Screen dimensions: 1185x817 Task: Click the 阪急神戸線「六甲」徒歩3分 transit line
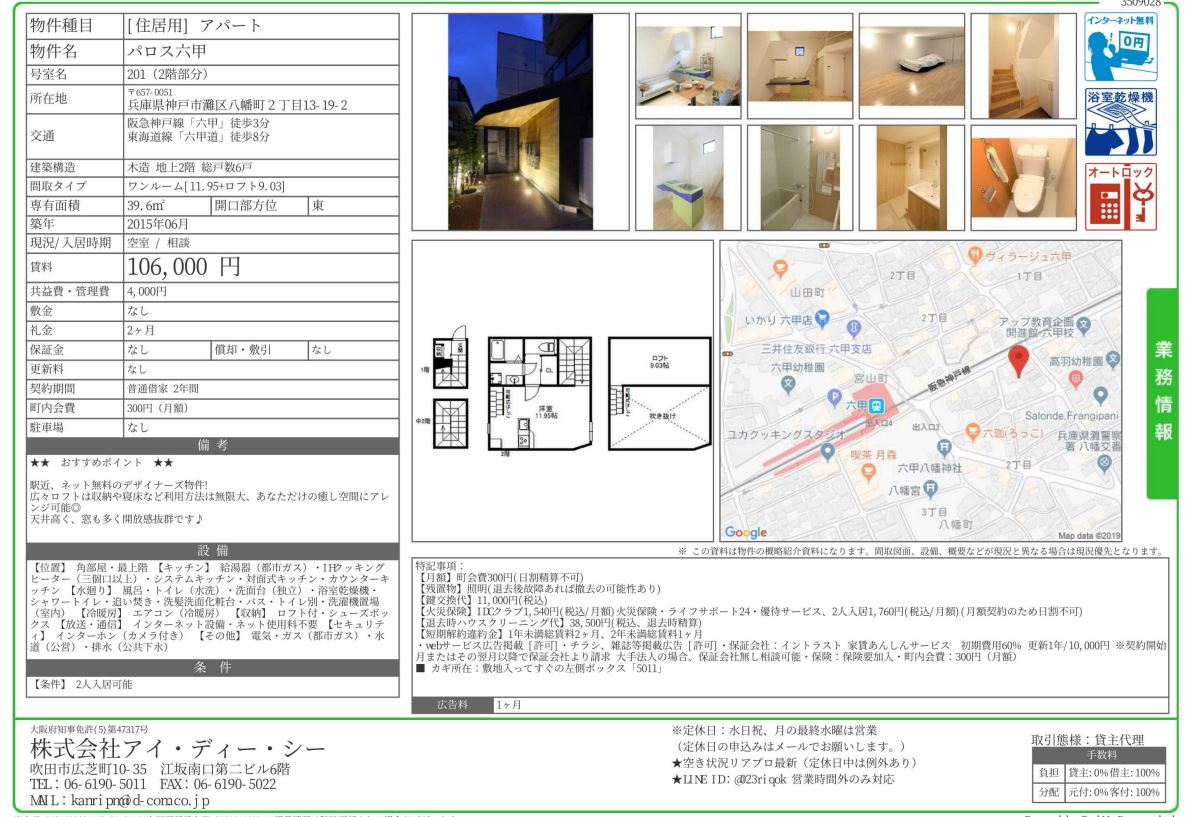pyautogui.click(x=198, y=122)
